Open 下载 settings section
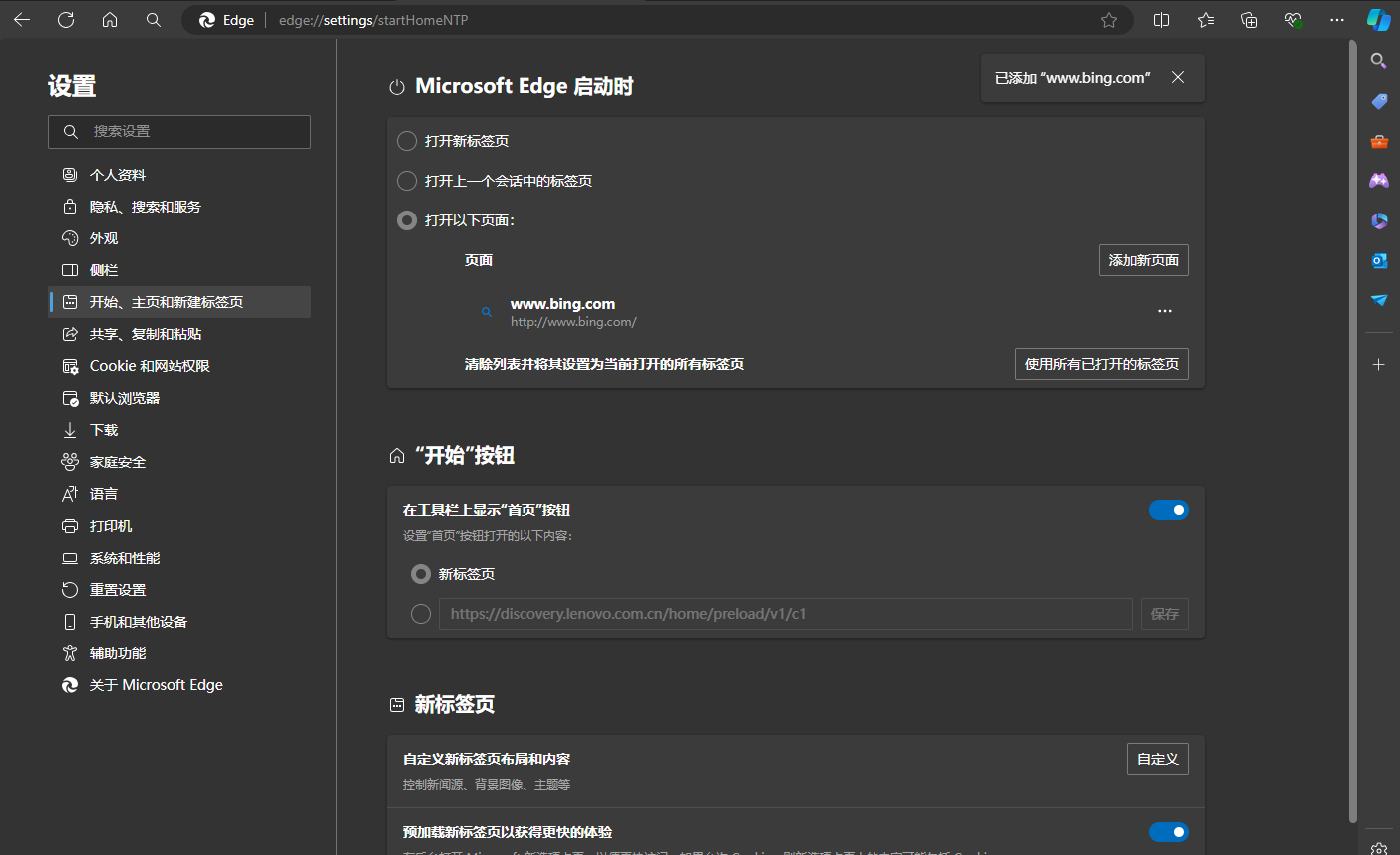The image size is (1400, 855). tap(179, 430)
